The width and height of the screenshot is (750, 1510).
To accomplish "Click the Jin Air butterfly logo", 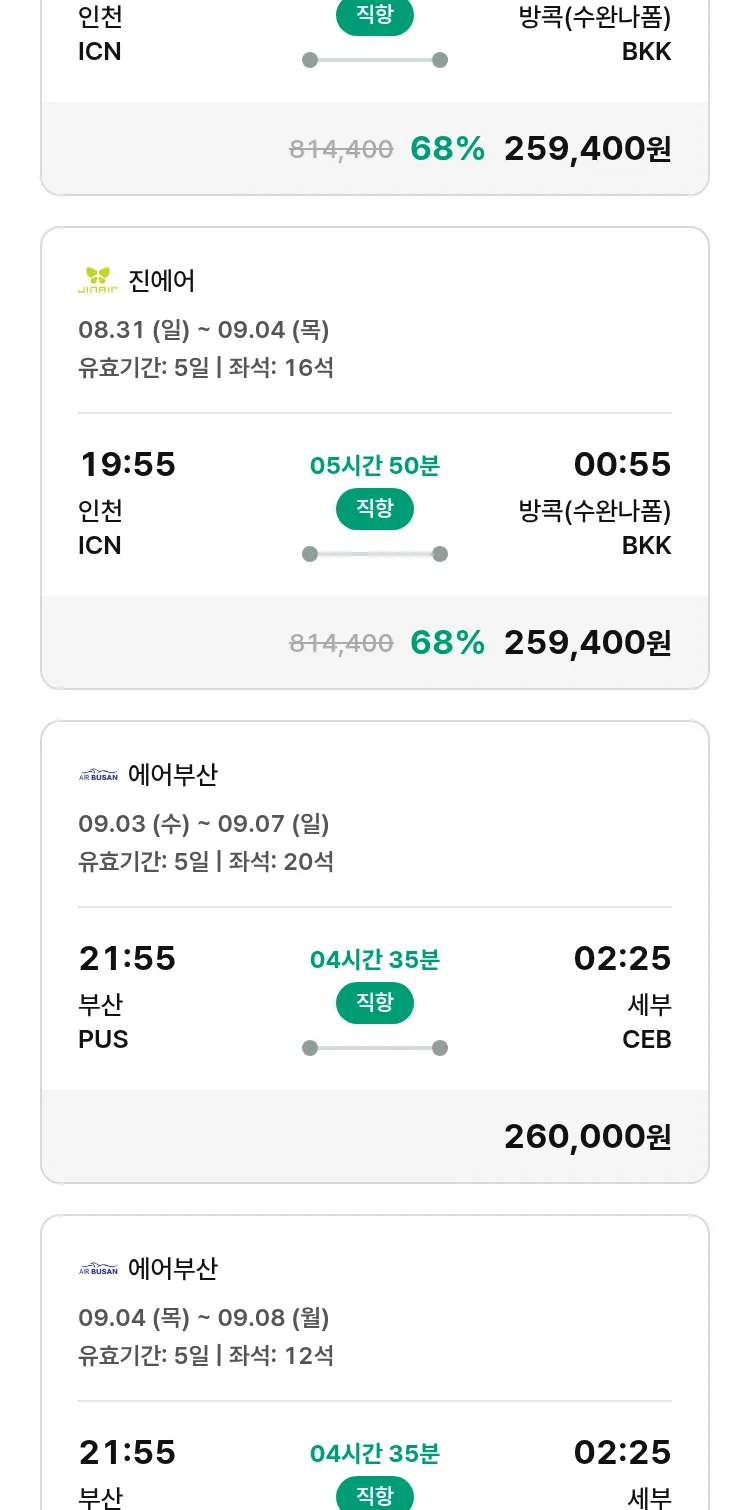I will [x=98, y=280].
